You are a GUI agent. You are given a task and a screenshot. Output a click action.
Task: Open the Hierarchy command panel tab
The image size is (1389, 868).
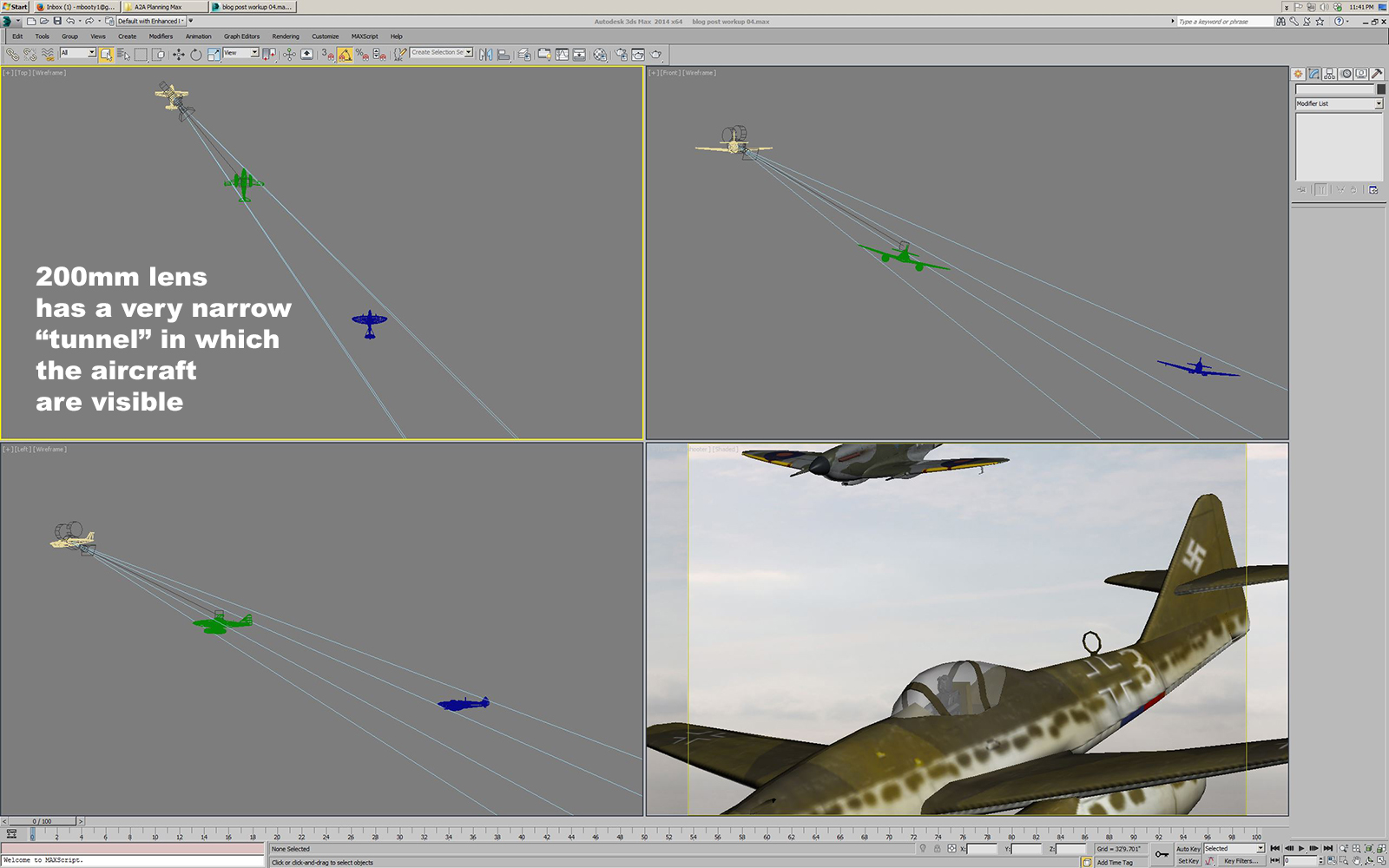1330,74
